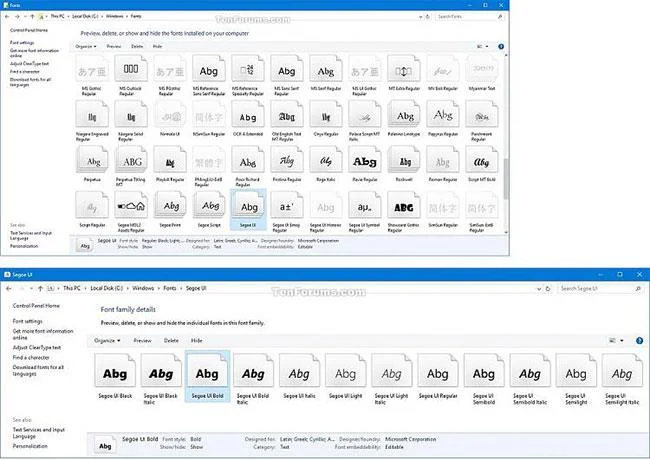Viewport: 650px width, 460px height.
Task: Click the Search Segoe UI search box
Action: tap(600, 288)
